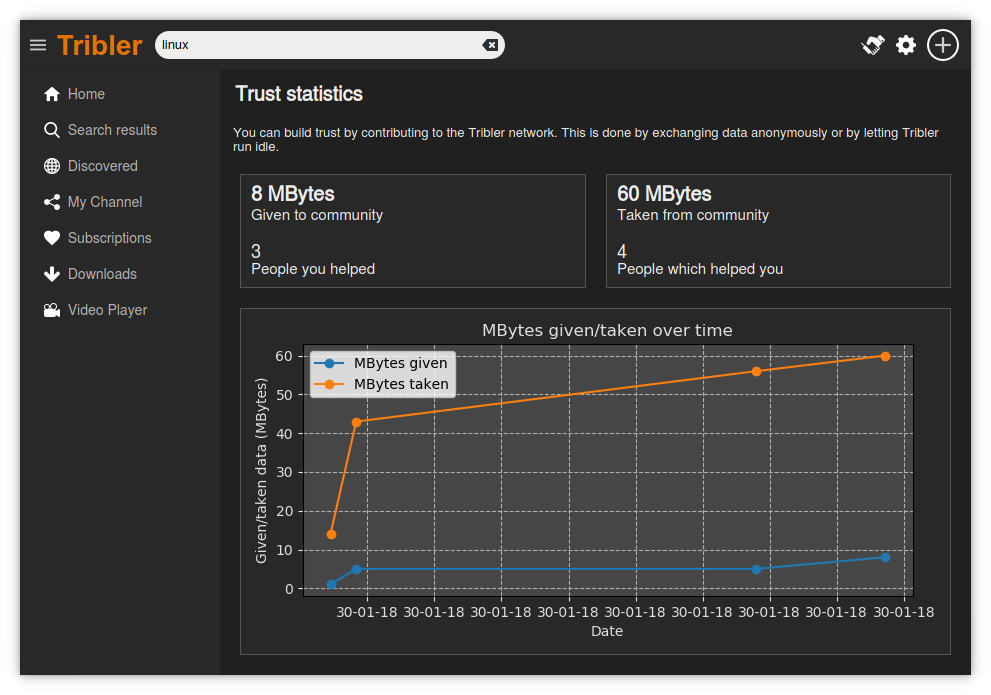Viewport: 991px width, 695px height.
Task: Click the Trust statistics heading
Action: point(299,94)
